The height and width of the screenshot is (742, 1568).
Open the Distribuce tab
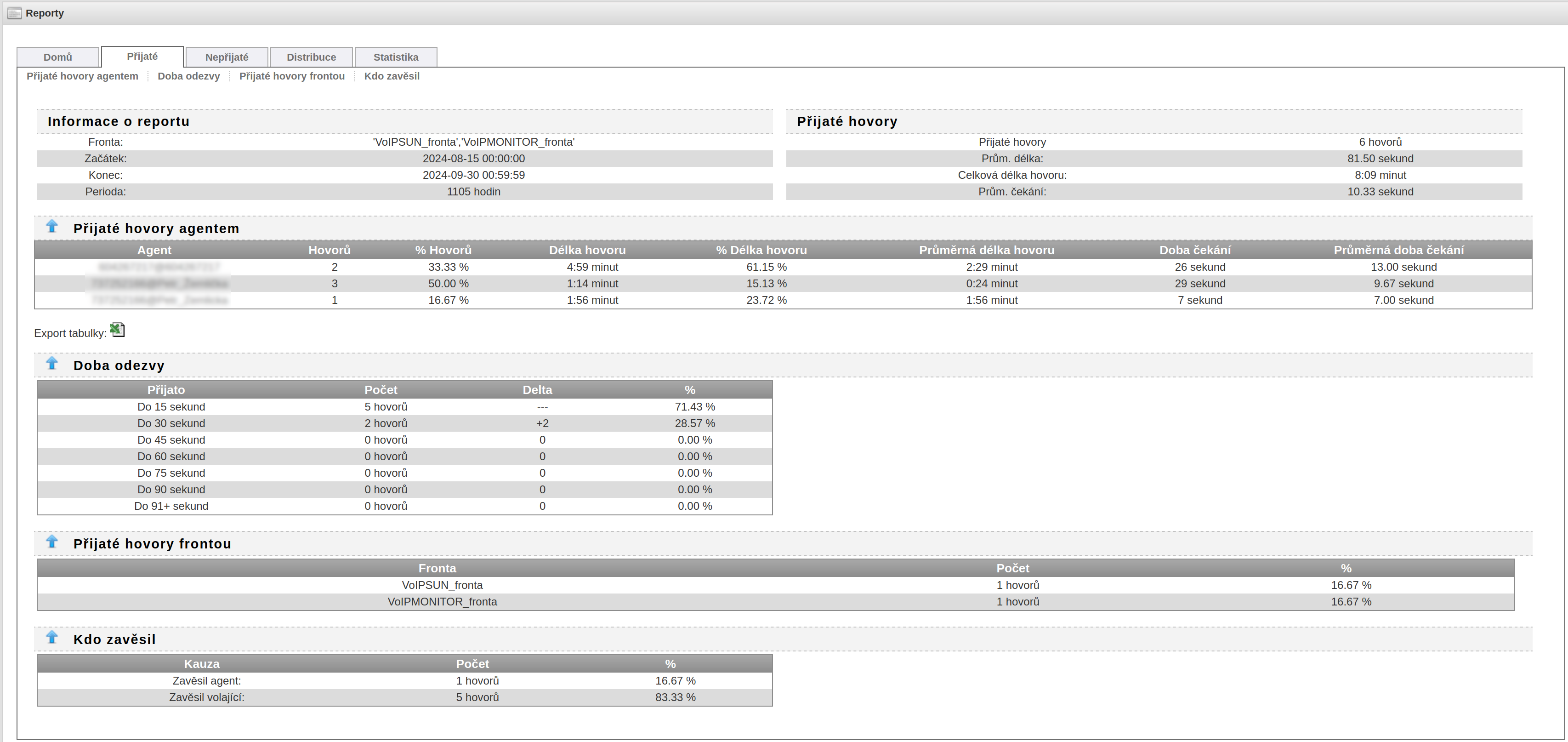pyautogui.click(x=312, y=57)
